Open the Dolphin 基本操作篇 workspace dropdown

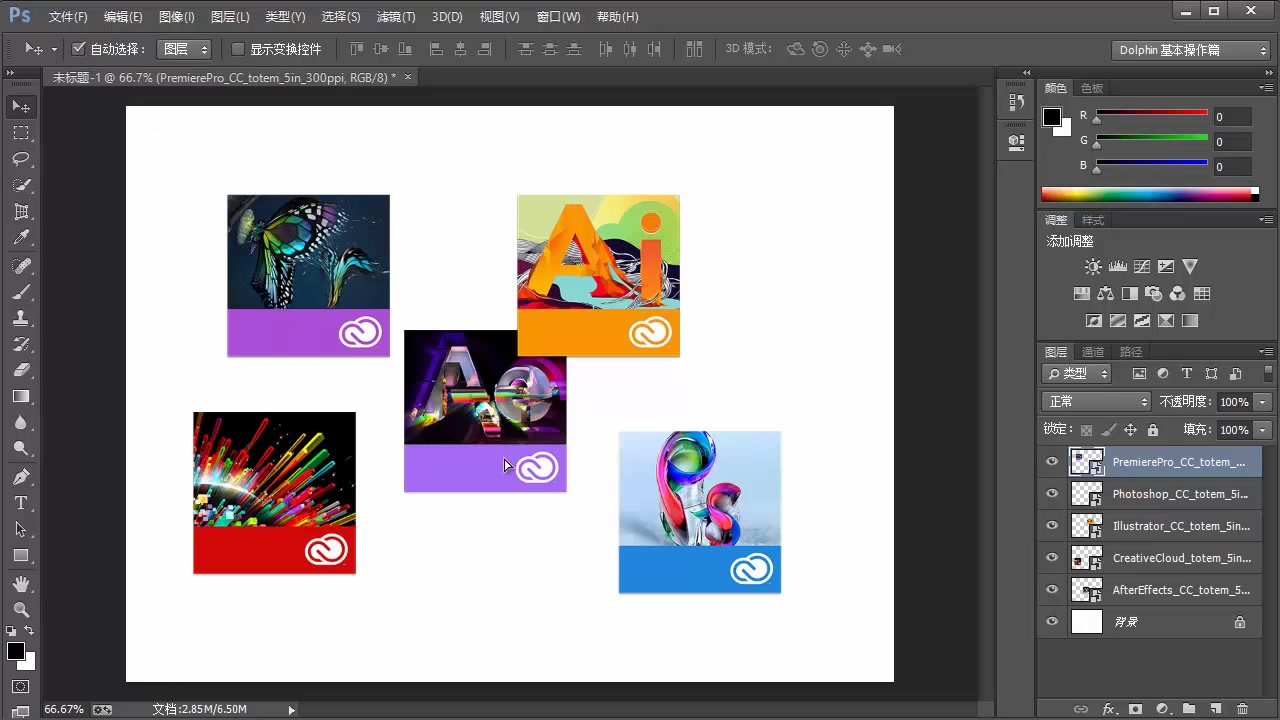pyautogui.click(x=1191, y=50)
